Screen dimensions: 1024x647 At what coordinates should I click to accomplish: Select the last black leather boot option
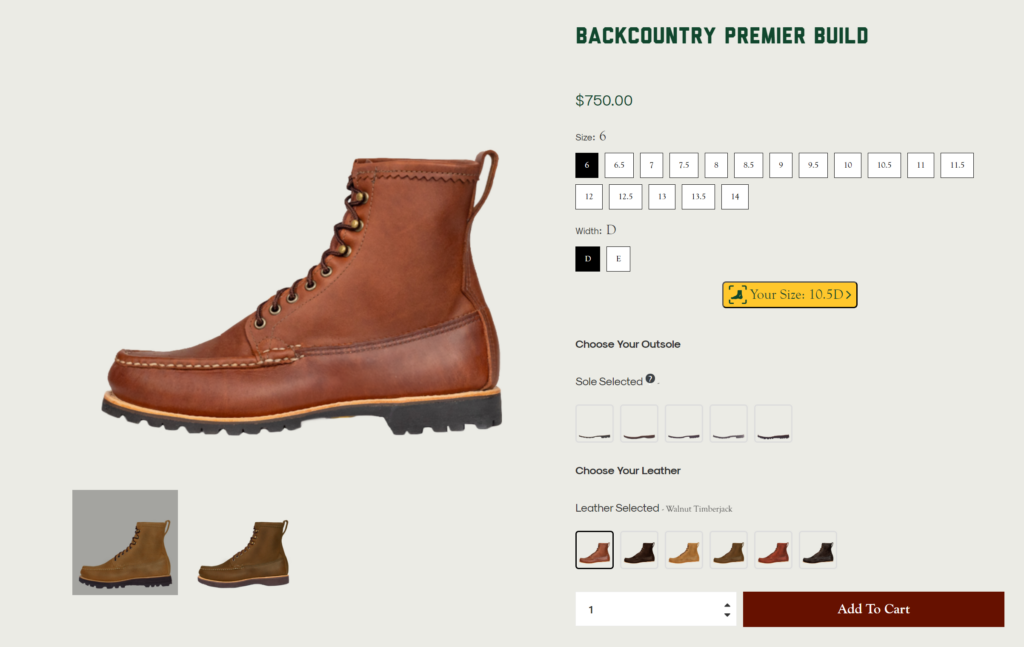point(818,549)
